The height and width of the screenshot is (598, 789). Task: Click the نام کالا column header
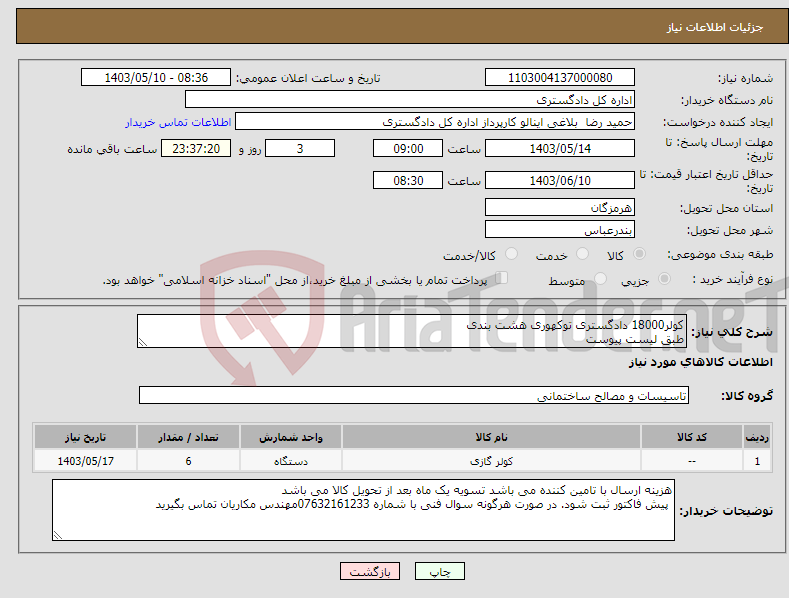point(491,437)
